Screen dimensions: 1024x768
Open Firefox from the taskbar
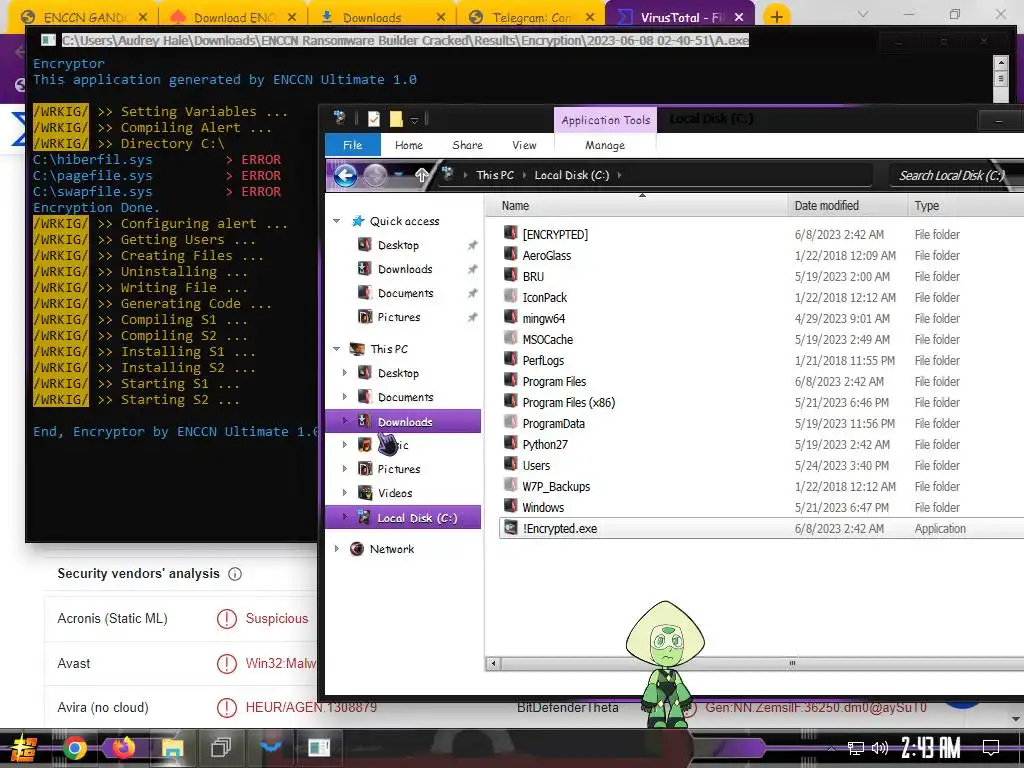123,748
